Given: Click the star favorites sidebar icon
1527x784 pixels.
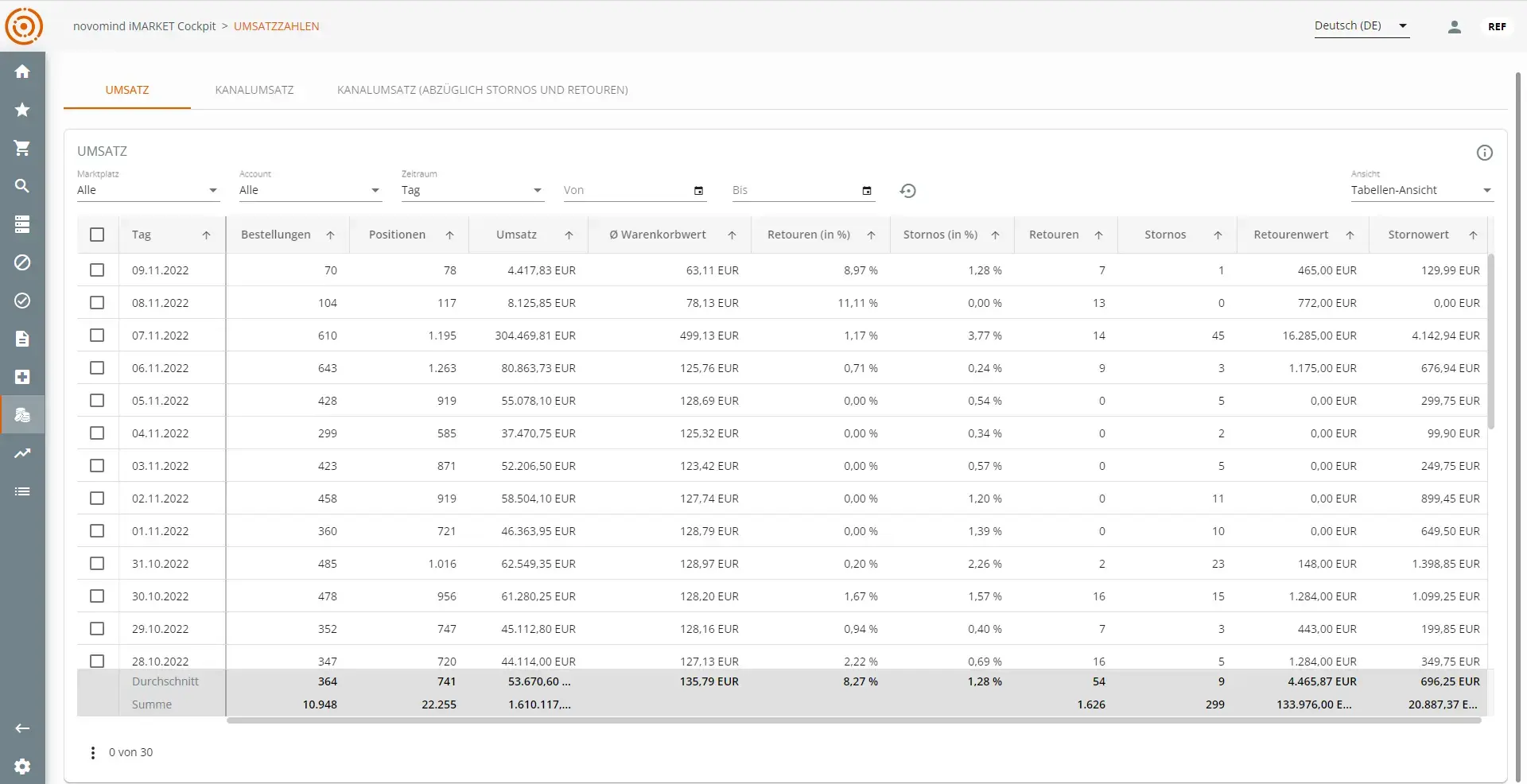Looking at the screenshot, I should tap(22, 110).
